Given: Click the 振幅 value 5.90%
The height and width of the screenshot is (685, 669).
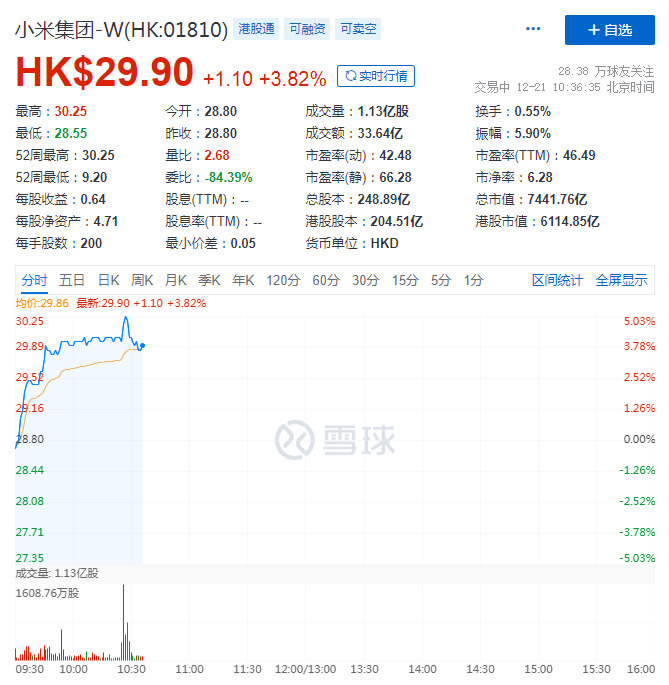Looking at the screenshot, I should [x=533, y=133].
